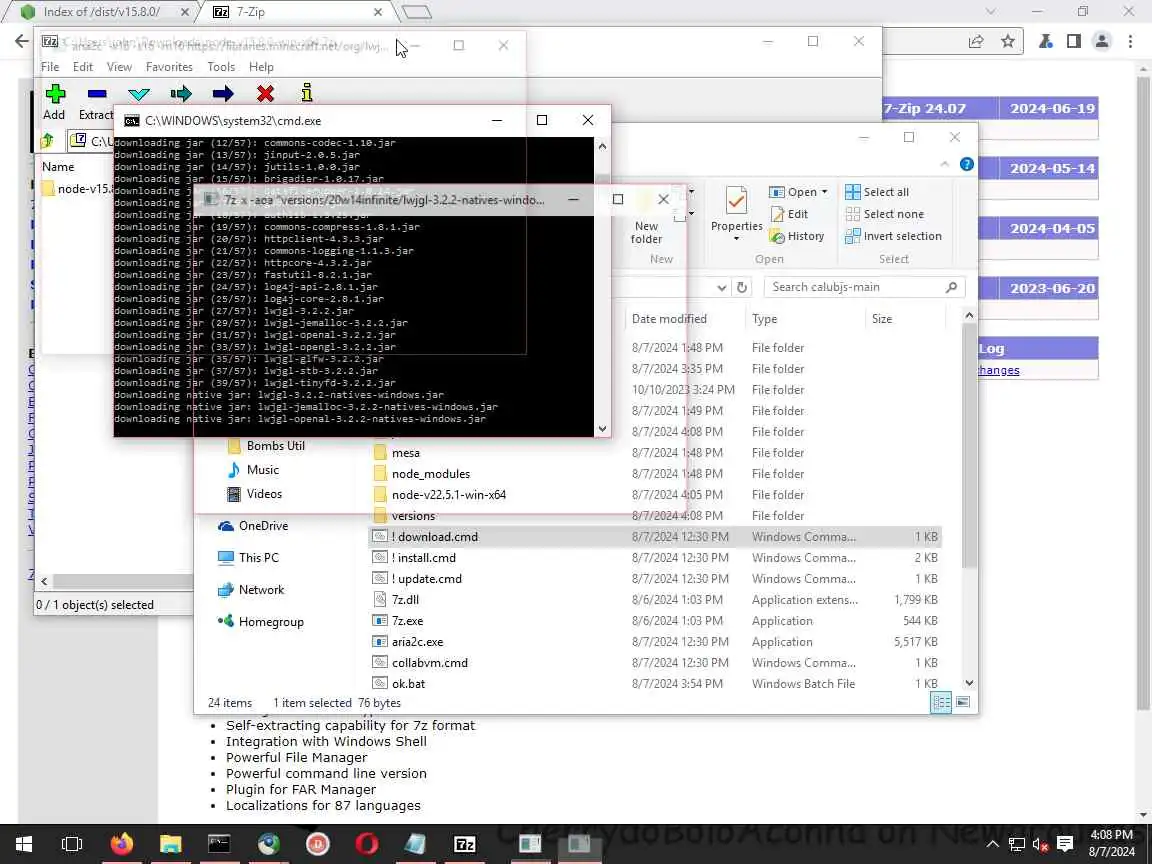The height and width of the screenshot is (864, 1152).
Task: Click the Chrome back arrow
Action: (x=22, y=41)
